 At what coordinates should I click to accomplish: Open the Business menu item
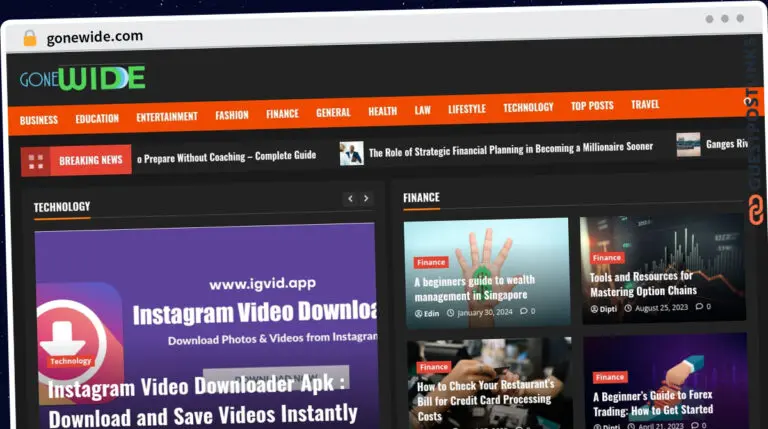click(39, 120)
